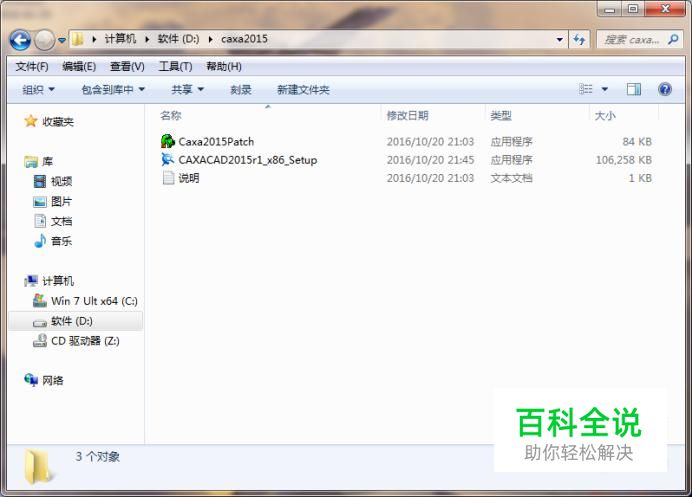This screenshot has width=692, height=497.
Task: Click the film icon beside 视频
Action: click(40, 181)
